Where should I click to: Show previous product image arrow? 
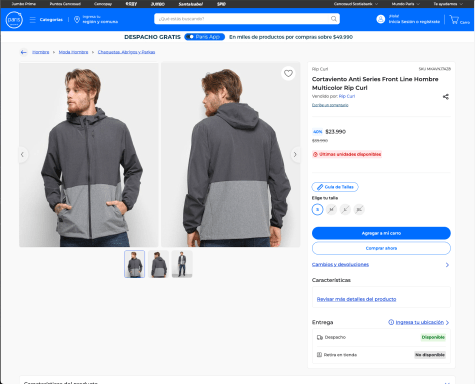(22, 154)
